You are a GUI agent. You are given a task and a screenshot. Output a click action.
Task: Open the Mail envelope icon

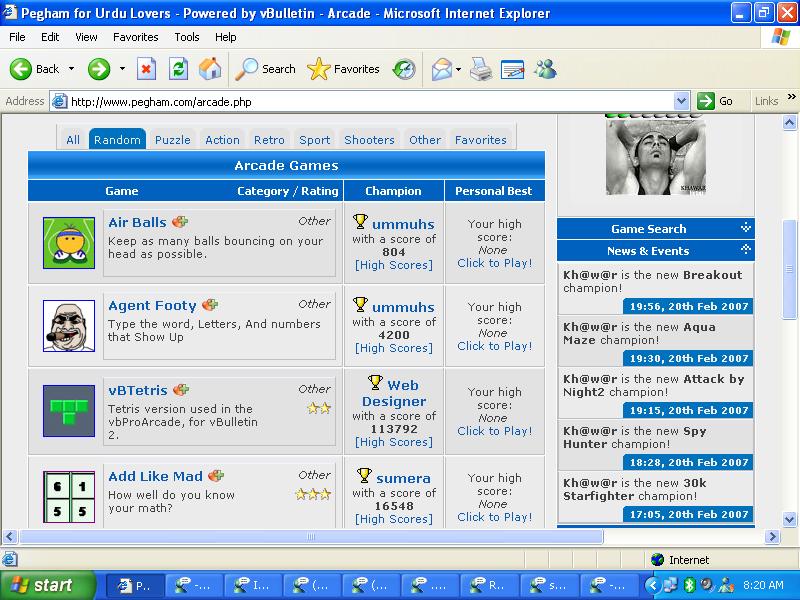click(x=441, y=69)
